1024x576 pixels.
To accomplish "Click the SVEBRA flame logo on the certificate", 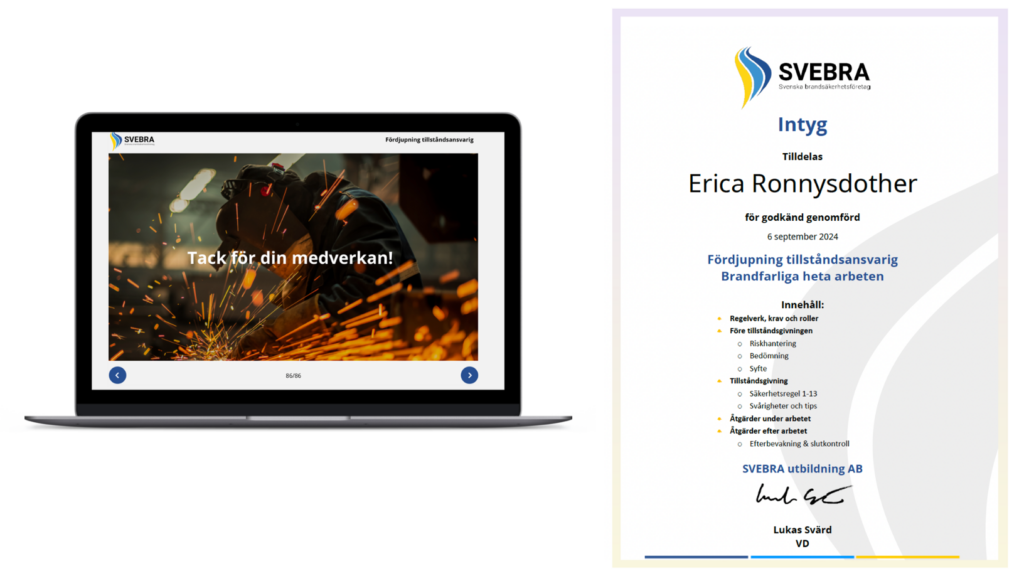I will (x=752, y=75).
